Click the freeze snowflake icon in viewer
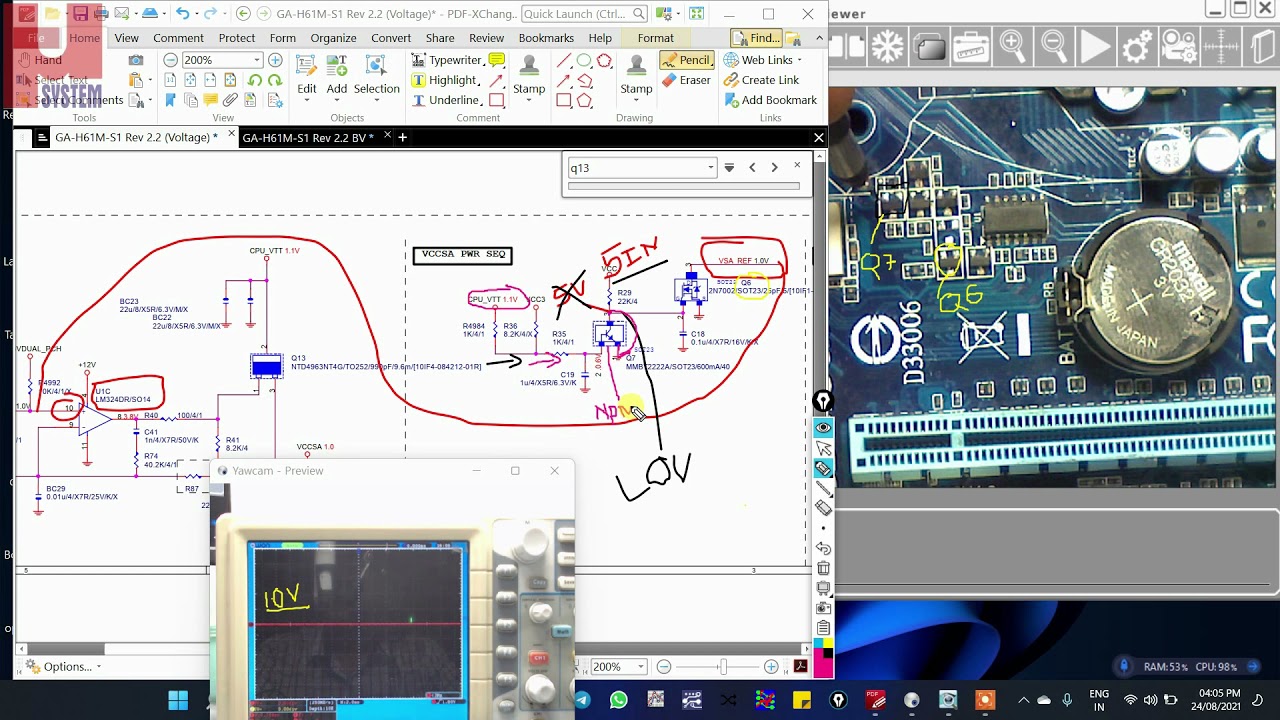 tap(887, 47)
